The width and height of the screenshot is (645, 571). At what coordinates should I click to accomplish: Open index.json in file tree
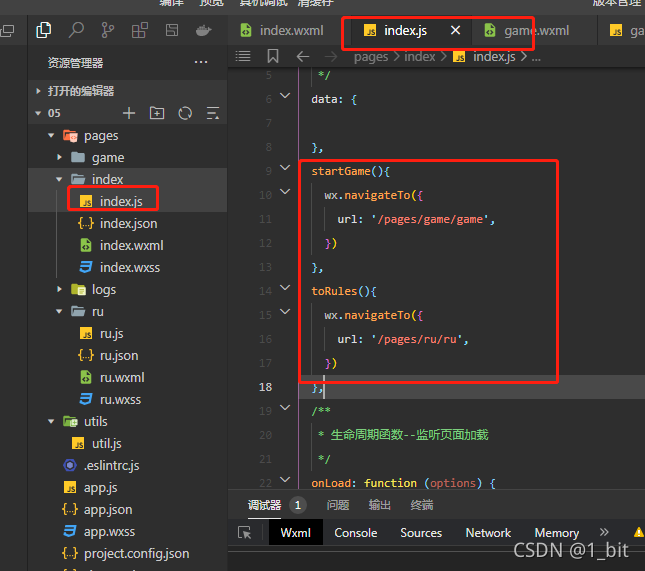pyautogui.click(x=128, y=223)
